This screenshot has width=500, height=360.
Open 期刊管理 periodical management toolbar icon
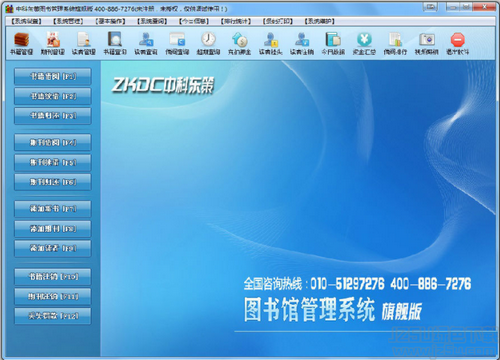tap(53, 43)
